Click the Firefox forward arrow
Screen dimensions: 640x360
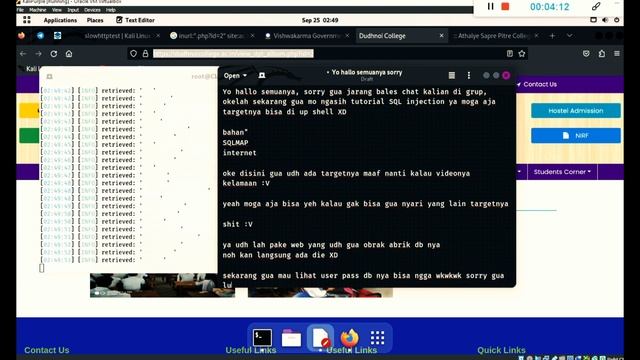38,53
